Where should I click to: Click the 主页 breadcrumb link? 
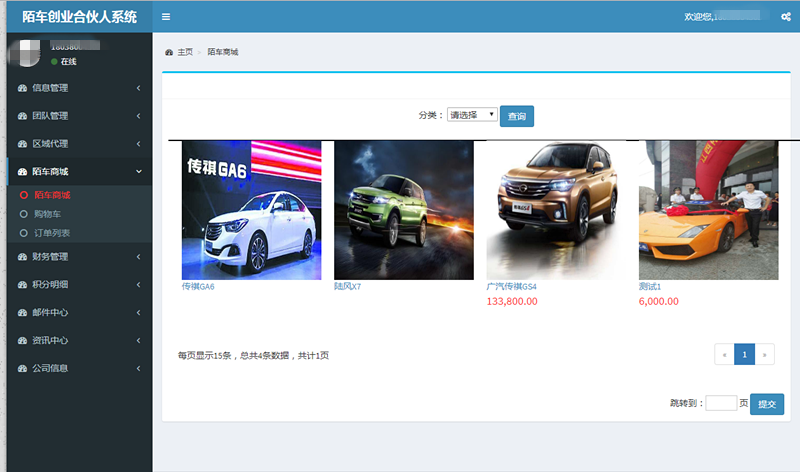tap(185, 52)
